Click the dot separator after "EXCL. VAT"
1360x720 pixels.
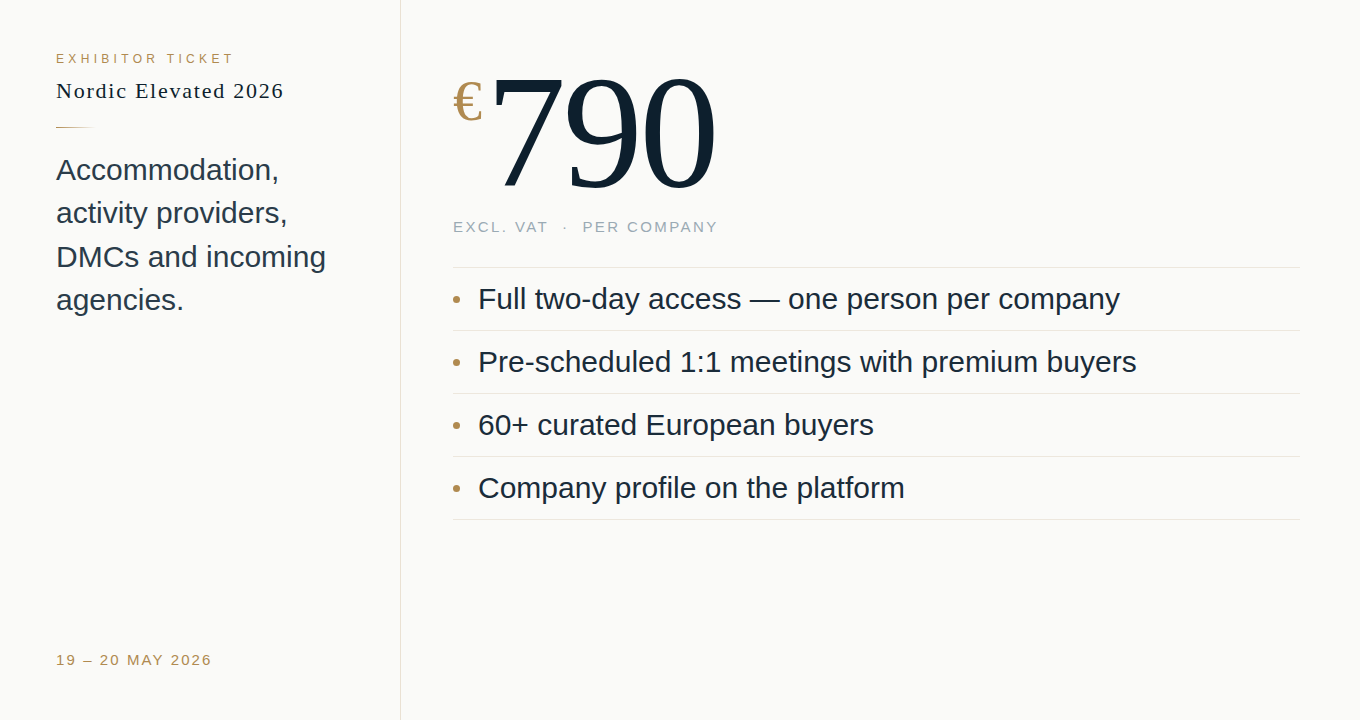point(565,228)
